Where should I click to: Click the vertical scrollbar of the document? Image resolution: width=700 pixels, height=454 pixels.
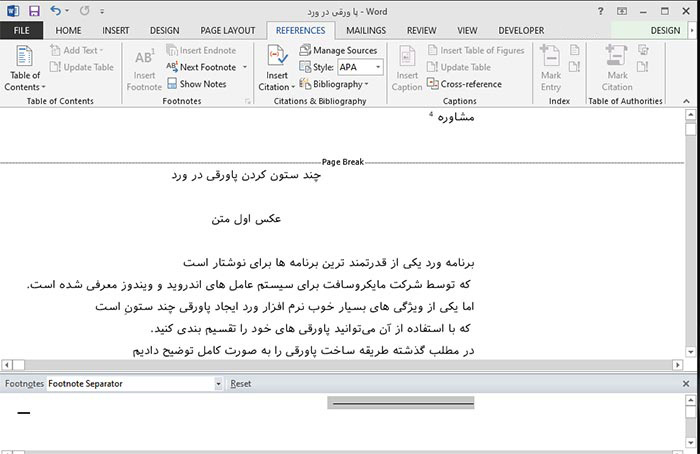click(x=691, y=240)
